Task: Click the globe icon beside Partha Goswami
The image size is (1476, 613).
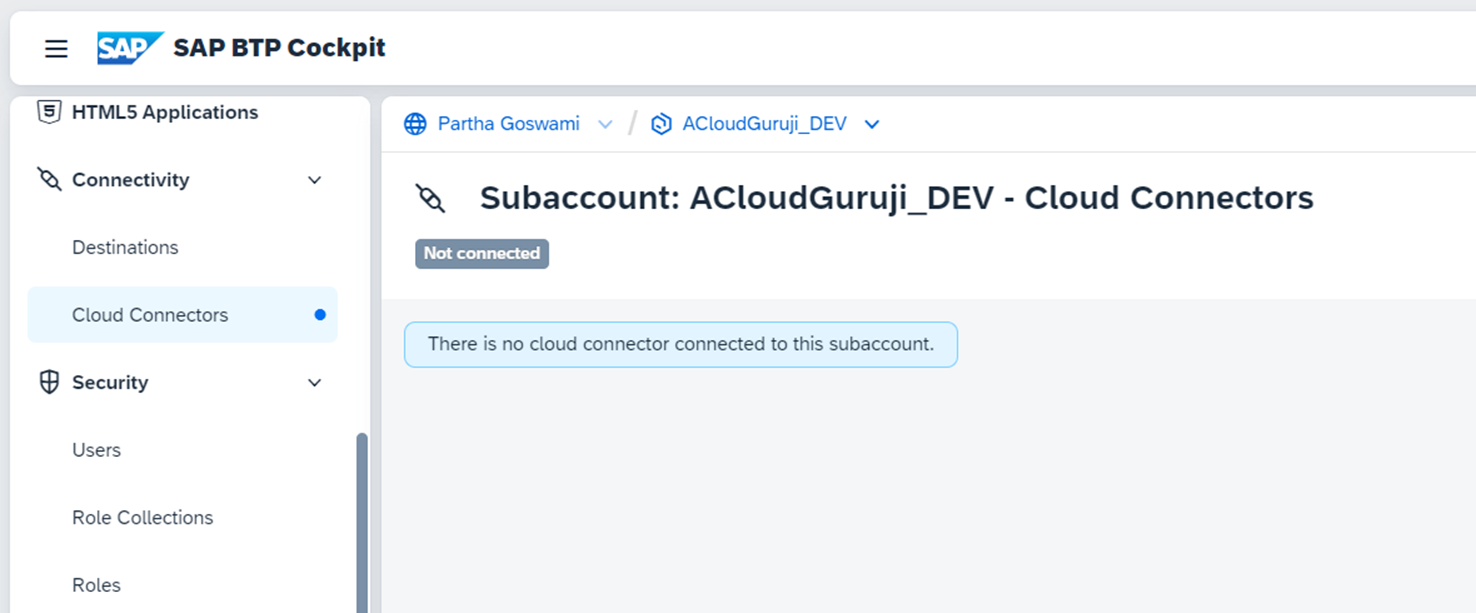Action: (x=415, y=124)
